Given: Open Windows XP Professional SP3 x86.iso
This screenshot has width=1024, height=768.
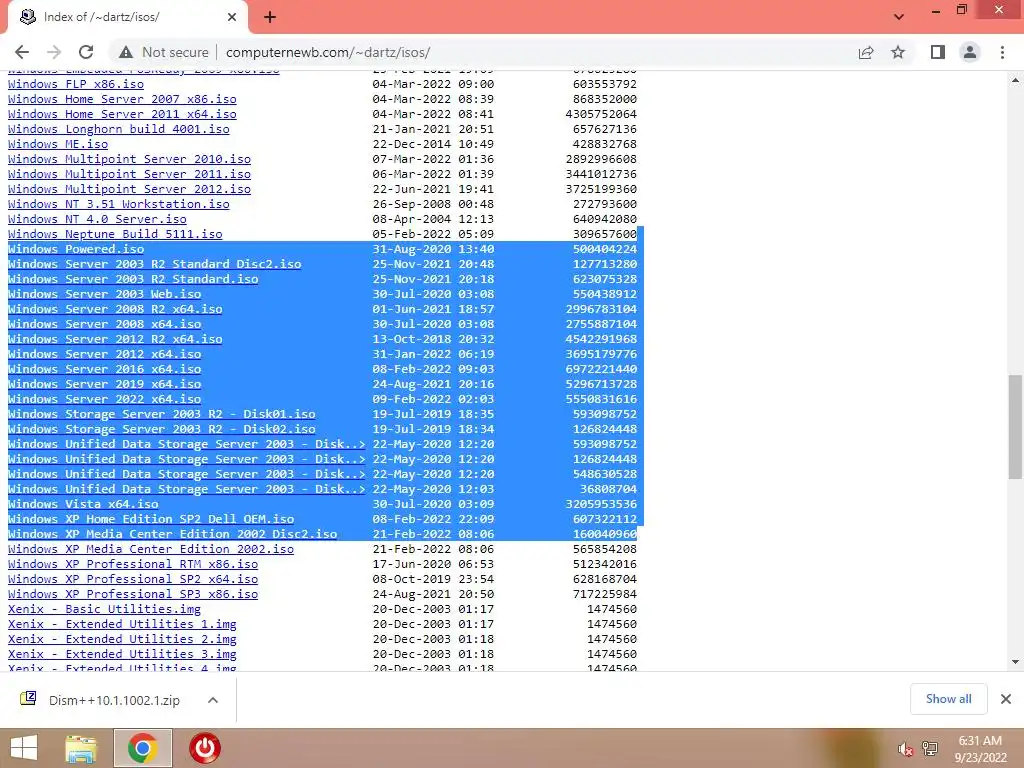Looking at the screenshot, I should pos(133,594).
